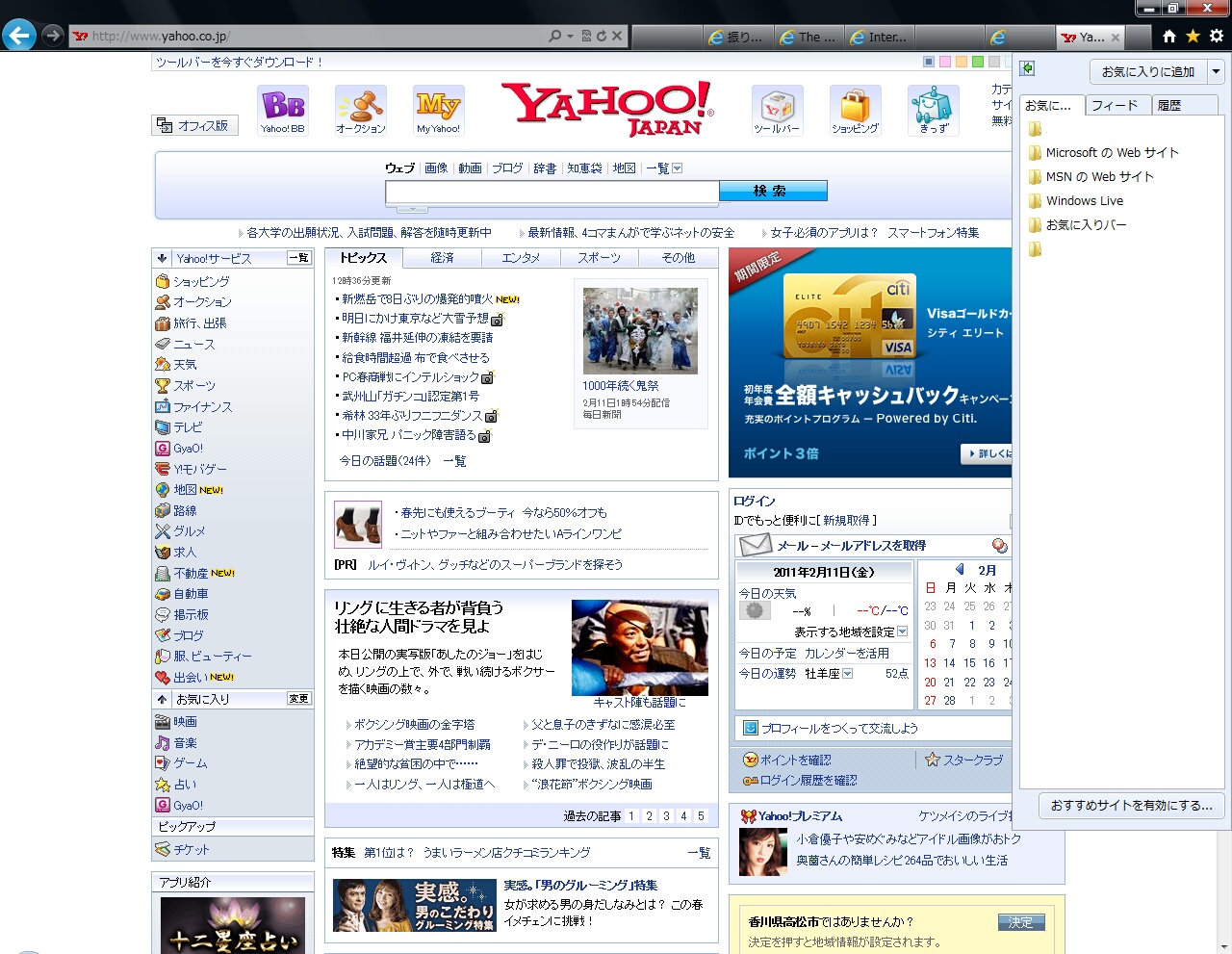Expand the small arrow below the search box
The image size is (1232, 954).
pyautogui.click(x=412, y=209)
